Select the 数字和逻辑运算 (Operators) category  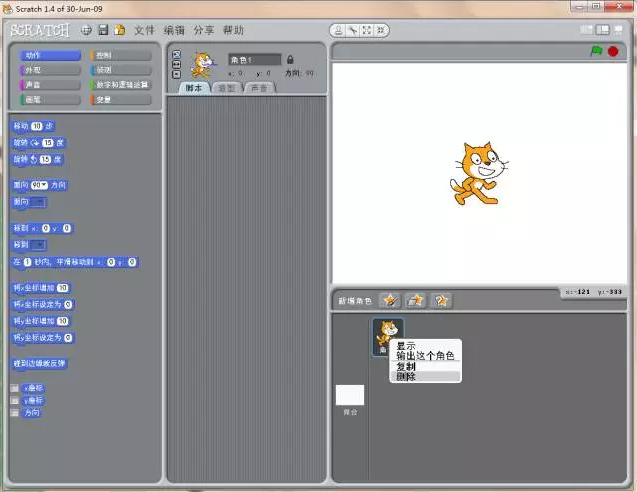[x=121, y=85]
